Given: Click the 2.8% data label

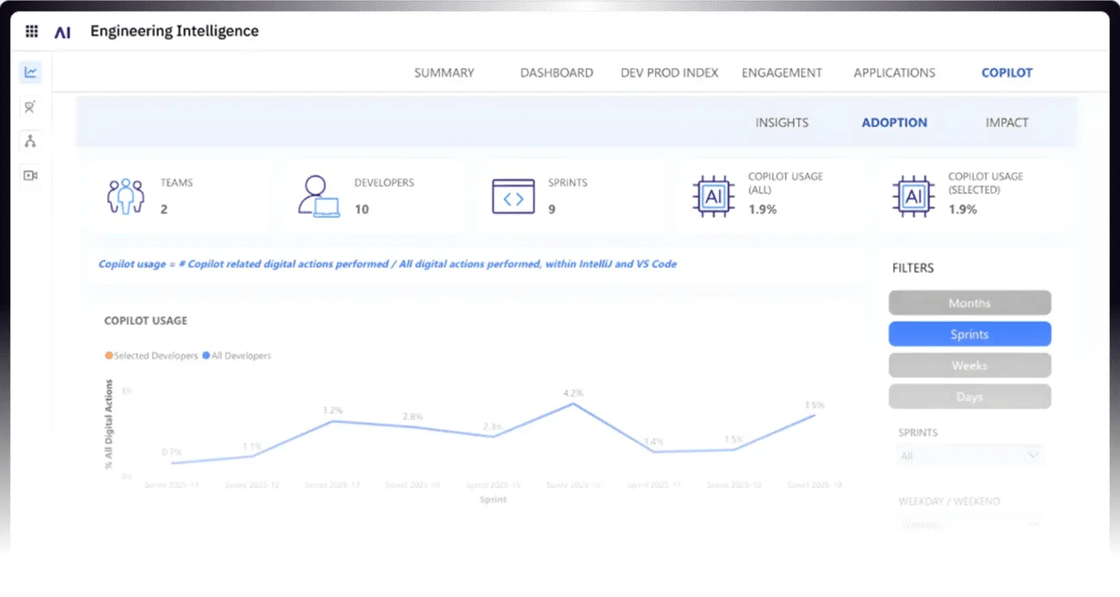Looking at the screenshot, I should pyautogui.click(x=412, y=416).
